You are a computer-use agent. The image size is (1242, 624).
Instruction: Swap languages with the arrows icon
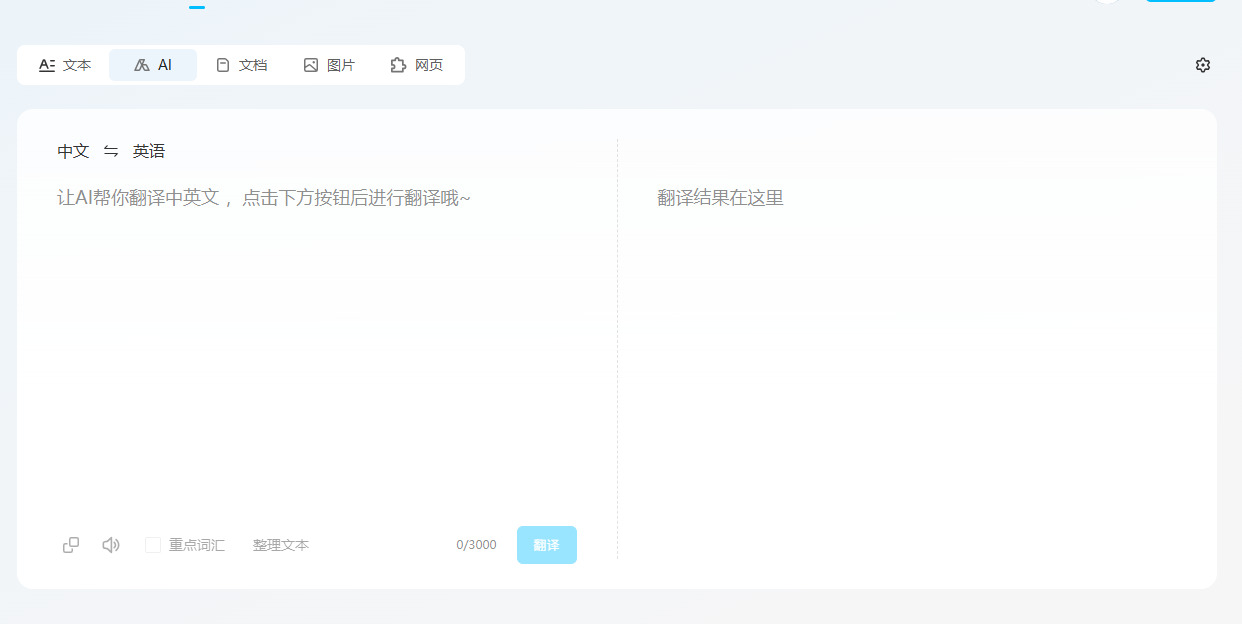coord(111,151)
